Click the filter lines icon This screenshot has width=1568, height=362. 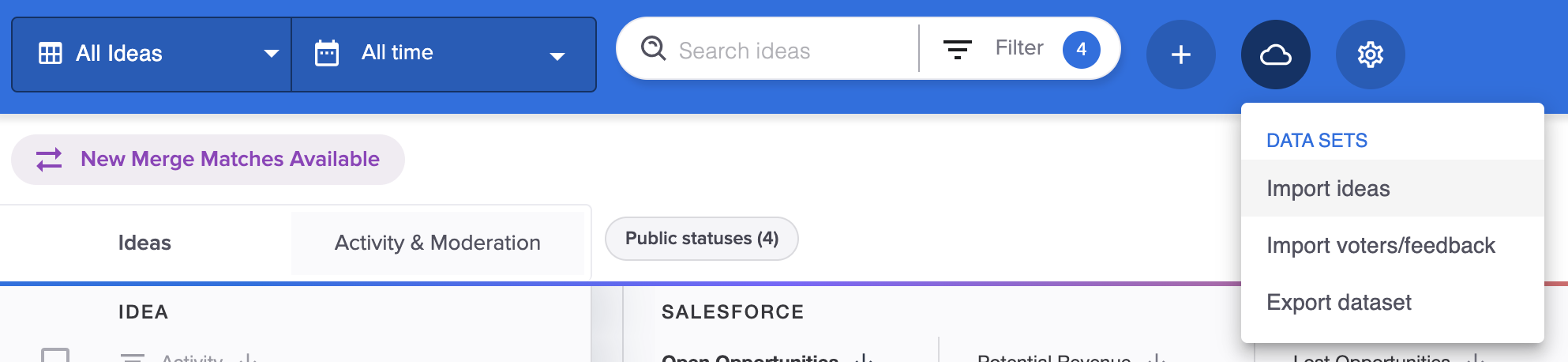pos(957,50)
